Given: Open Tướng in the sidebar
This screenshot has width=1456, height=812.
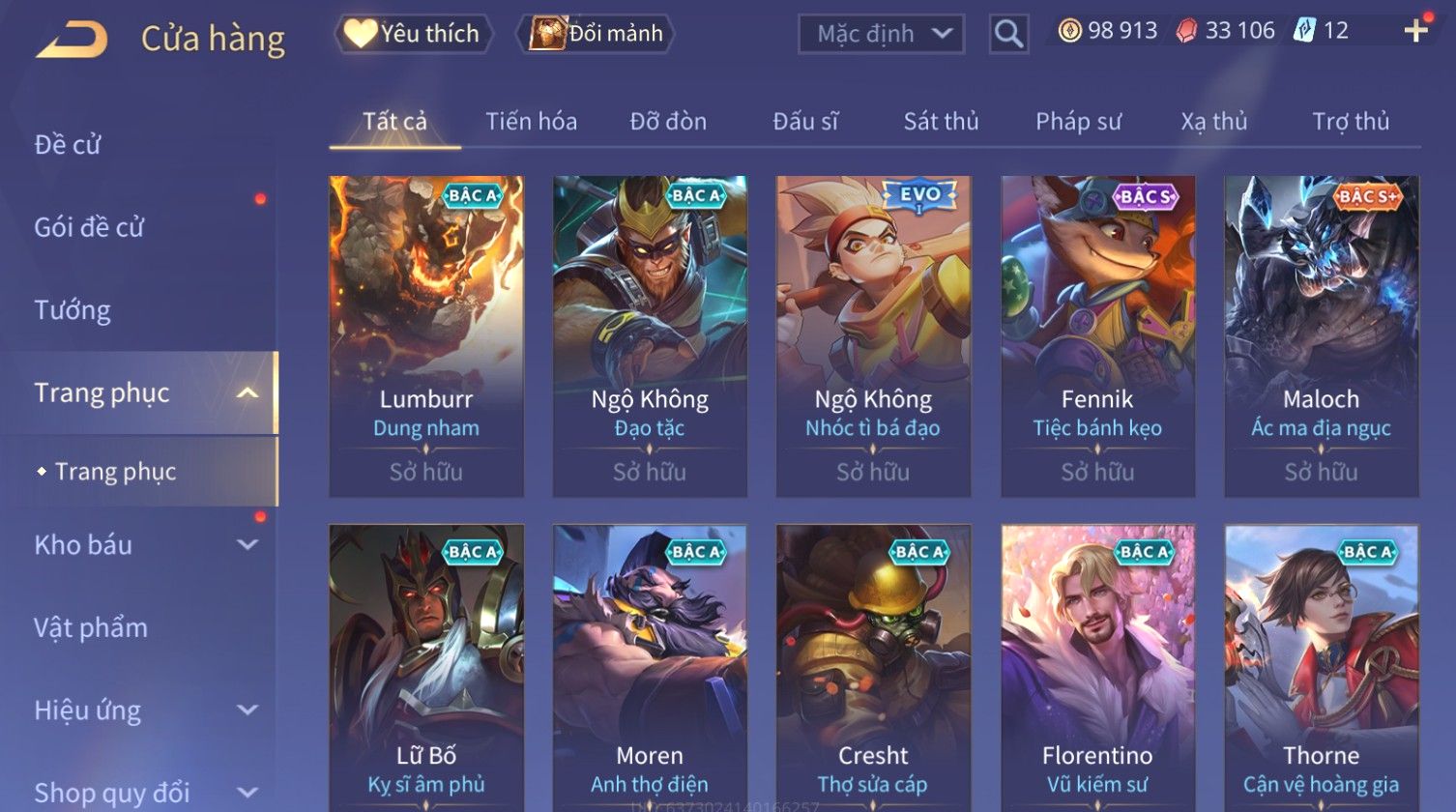Looking at the screenshot, I should coord(73,310).
